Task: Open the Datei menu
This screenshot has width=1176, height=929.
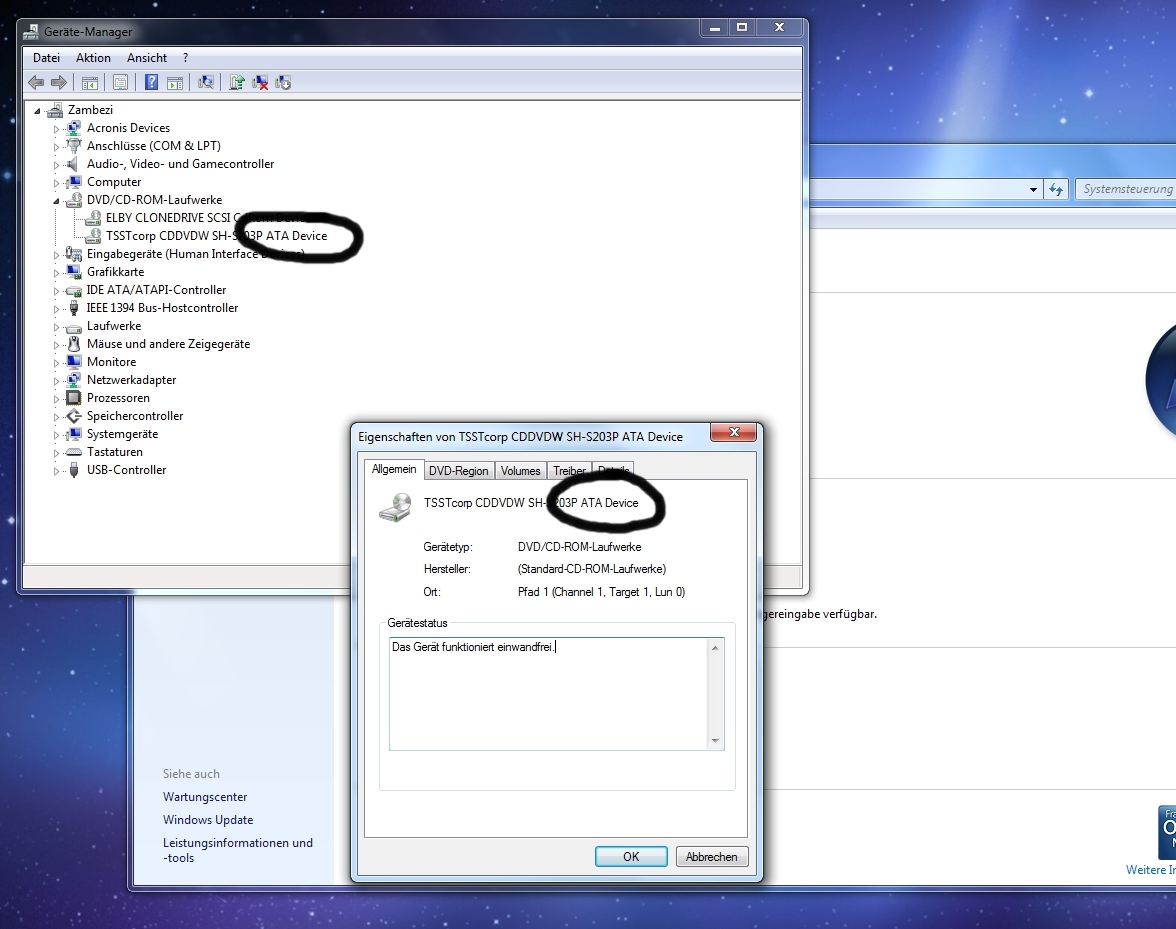Action: pos(46,58)
